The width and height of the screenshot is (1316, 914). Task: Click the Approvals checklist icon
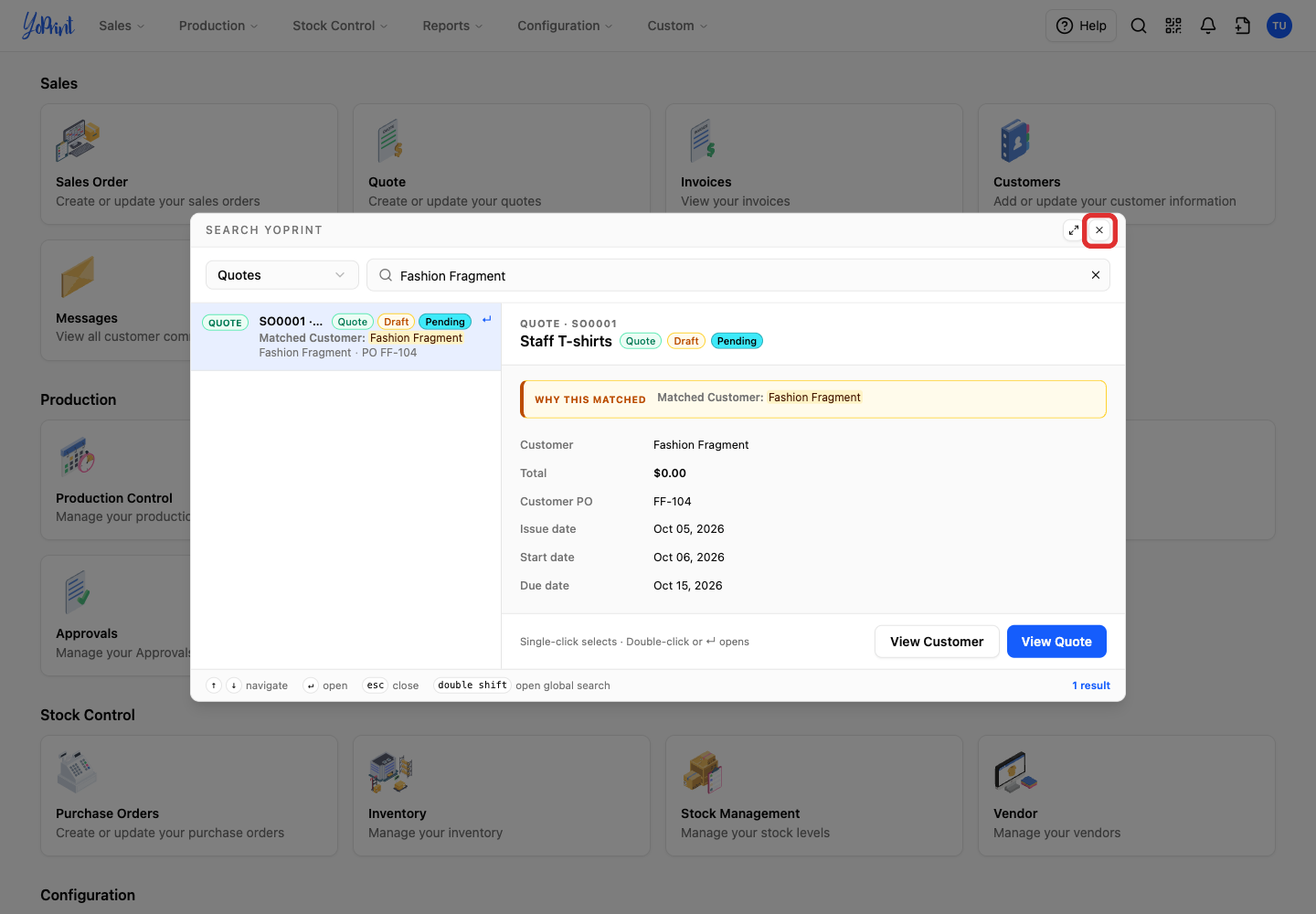click(x=78, y=592)
